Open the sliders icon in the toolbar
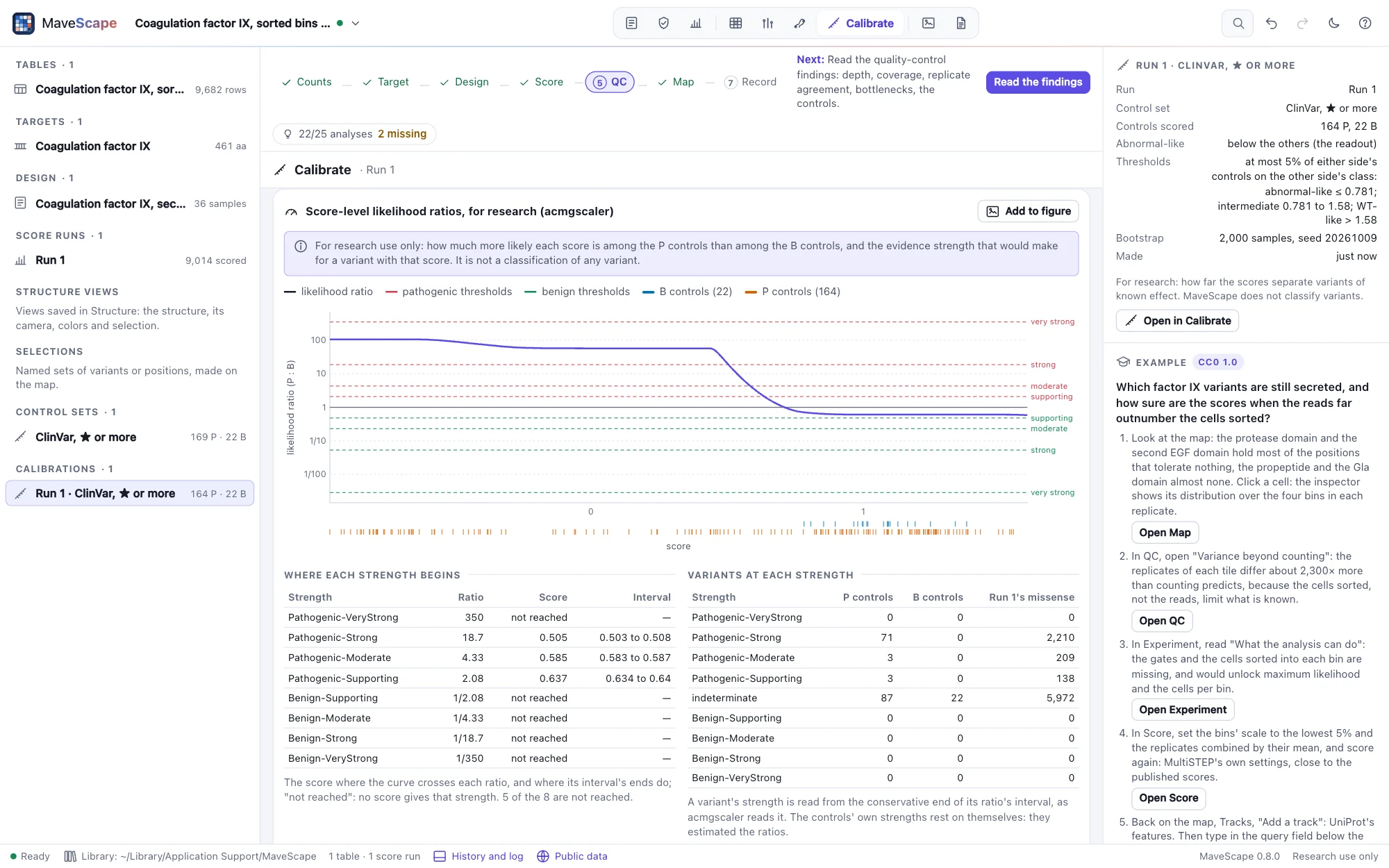Viewport: 1389px width, 868px height. pos(767,23)
